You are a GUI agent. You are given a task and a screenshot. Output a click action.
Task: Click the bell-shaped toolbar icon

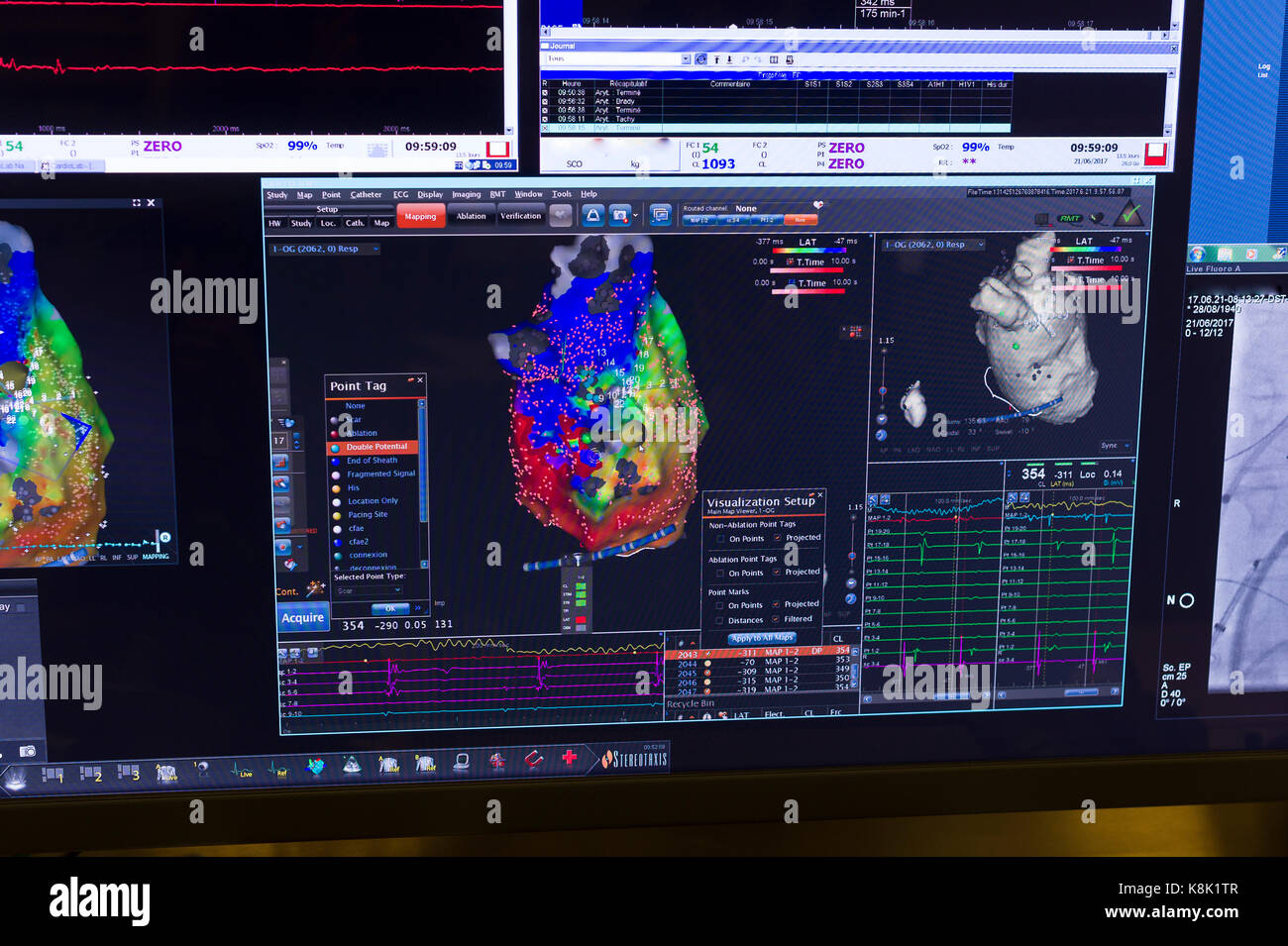pos(592,215)
